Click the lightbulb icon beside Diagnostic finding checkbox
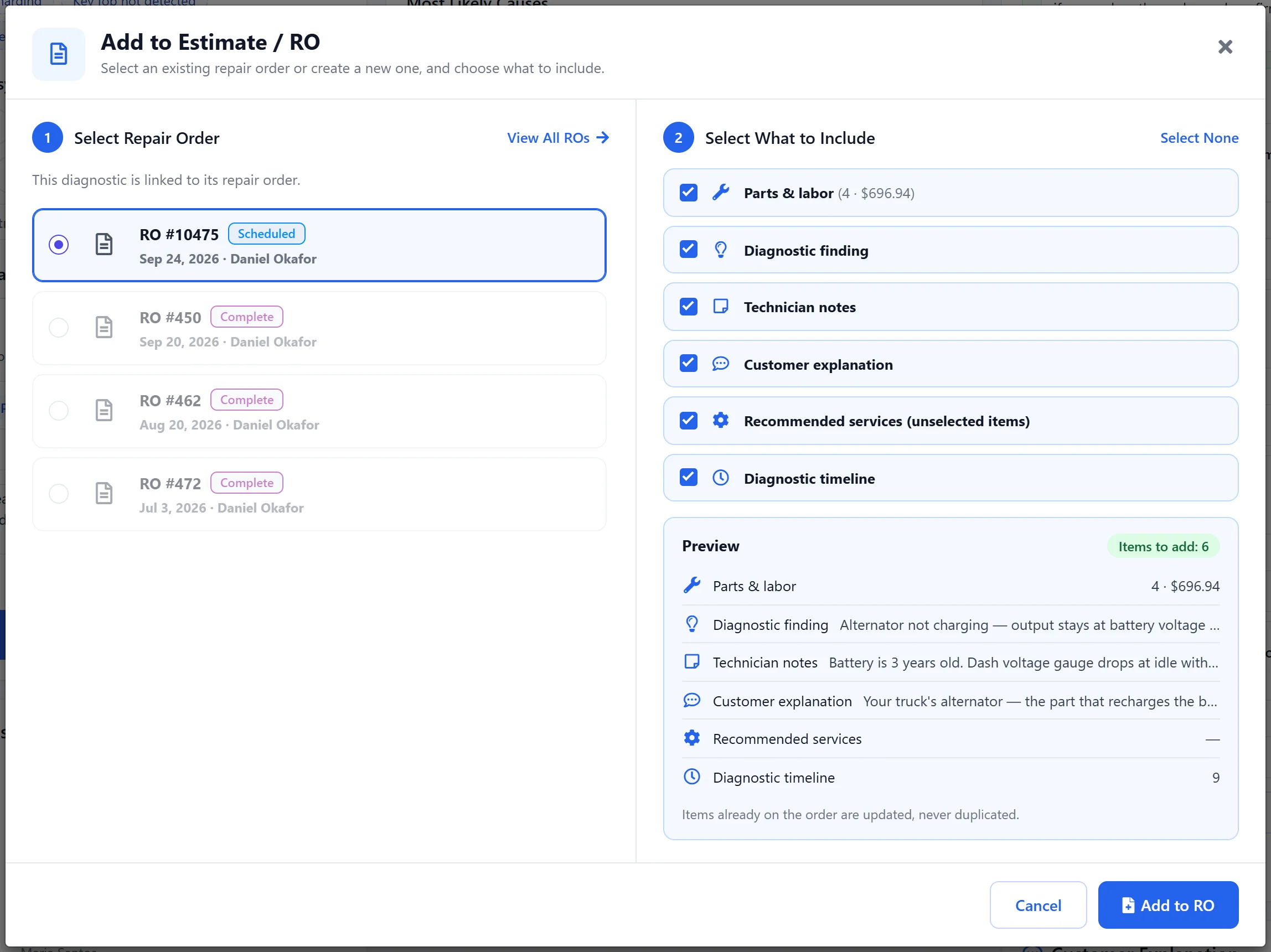1271x952 pixels. 721,250
